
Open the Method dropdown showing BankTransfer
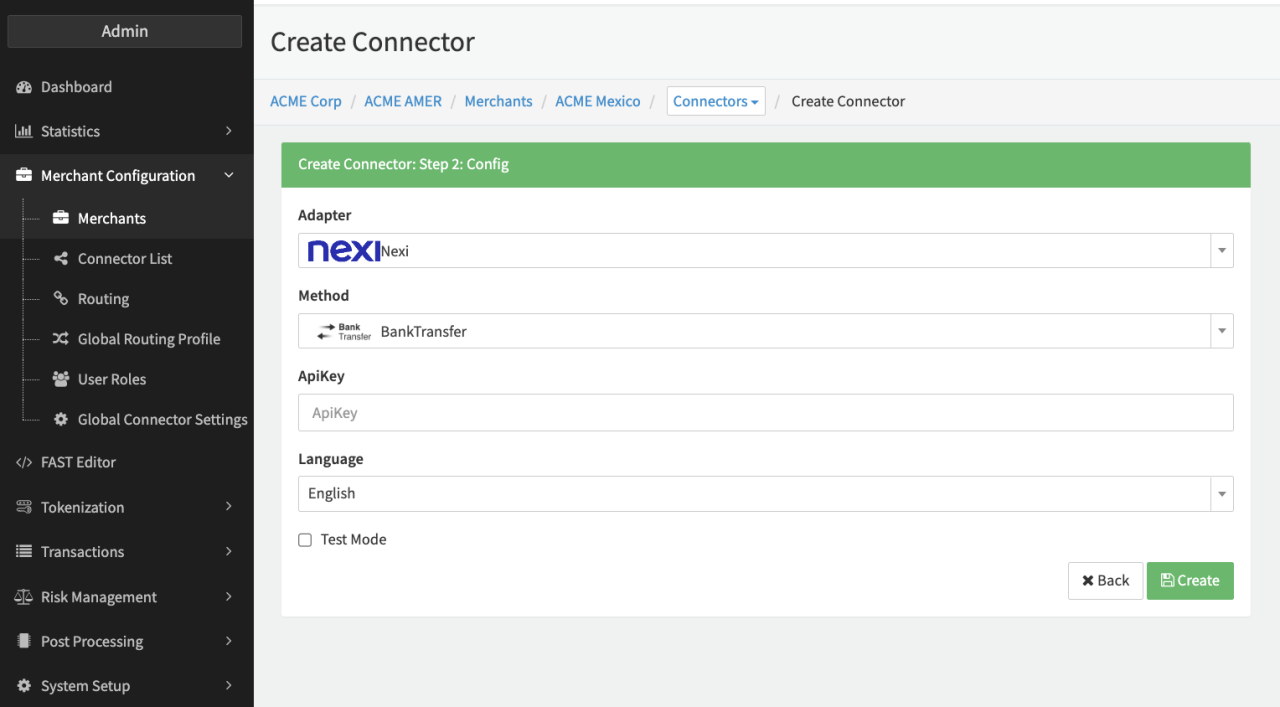pos(765,331)
